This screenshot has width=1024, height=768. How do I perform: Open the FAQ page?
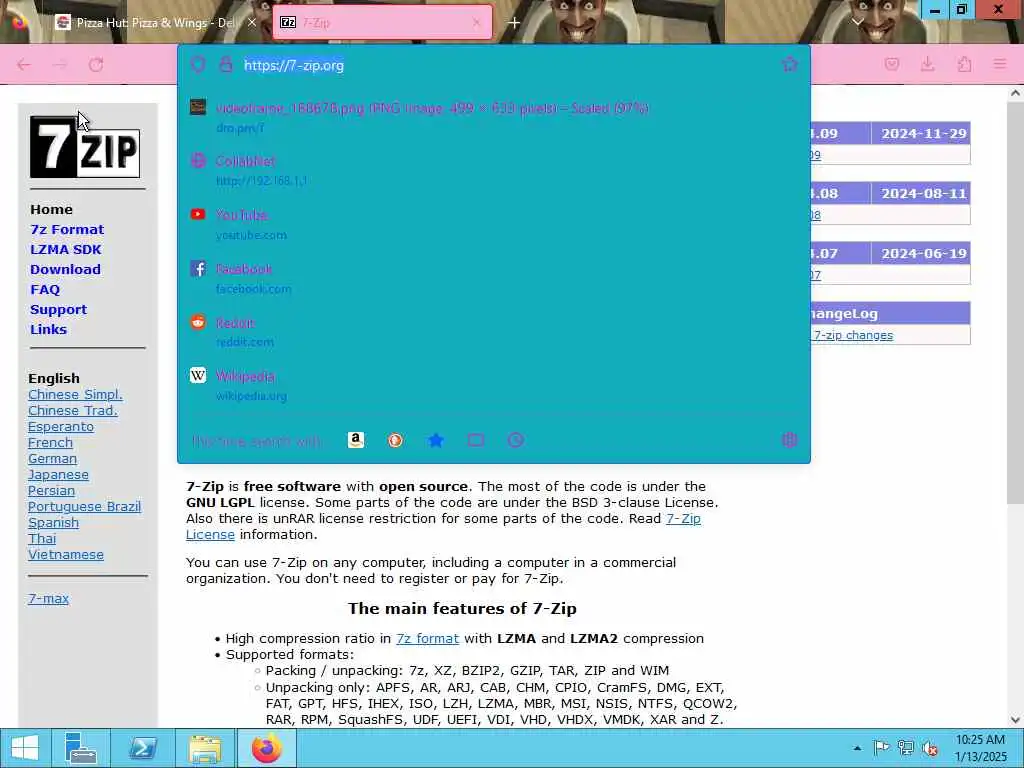[45, 289]
